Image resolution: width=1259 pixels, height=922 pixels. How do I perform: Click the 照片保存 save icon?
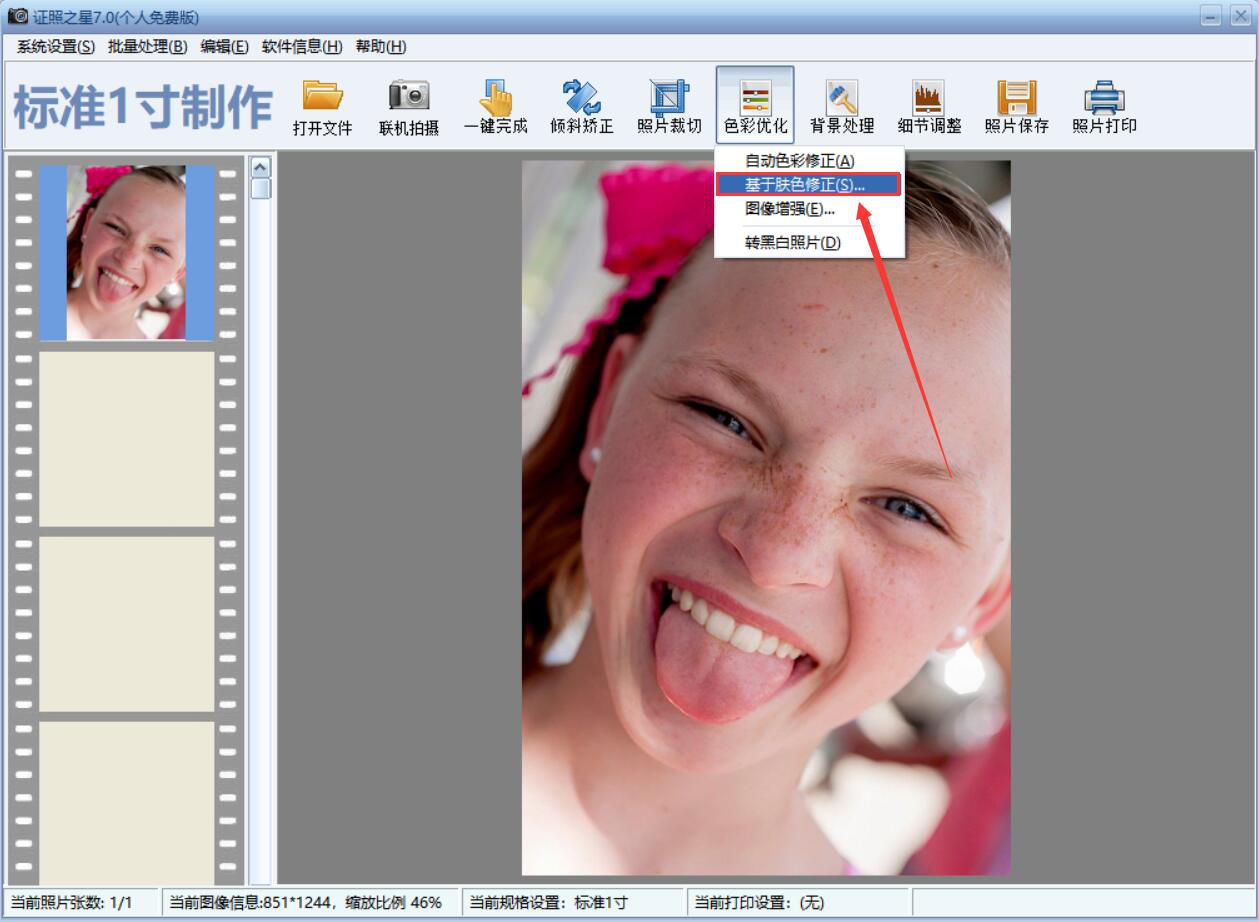tap(1016, 98)
